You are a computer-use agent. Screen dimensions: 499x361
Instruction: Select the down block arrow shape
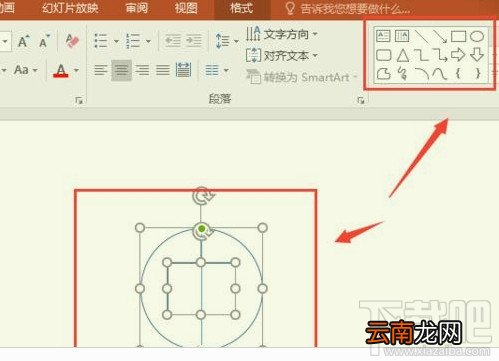(477, 55)
